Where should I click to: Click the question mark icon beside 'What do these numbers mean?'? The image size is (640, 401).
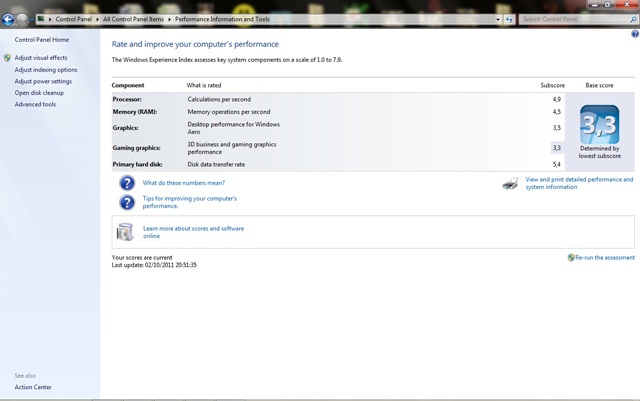(127, 183)
